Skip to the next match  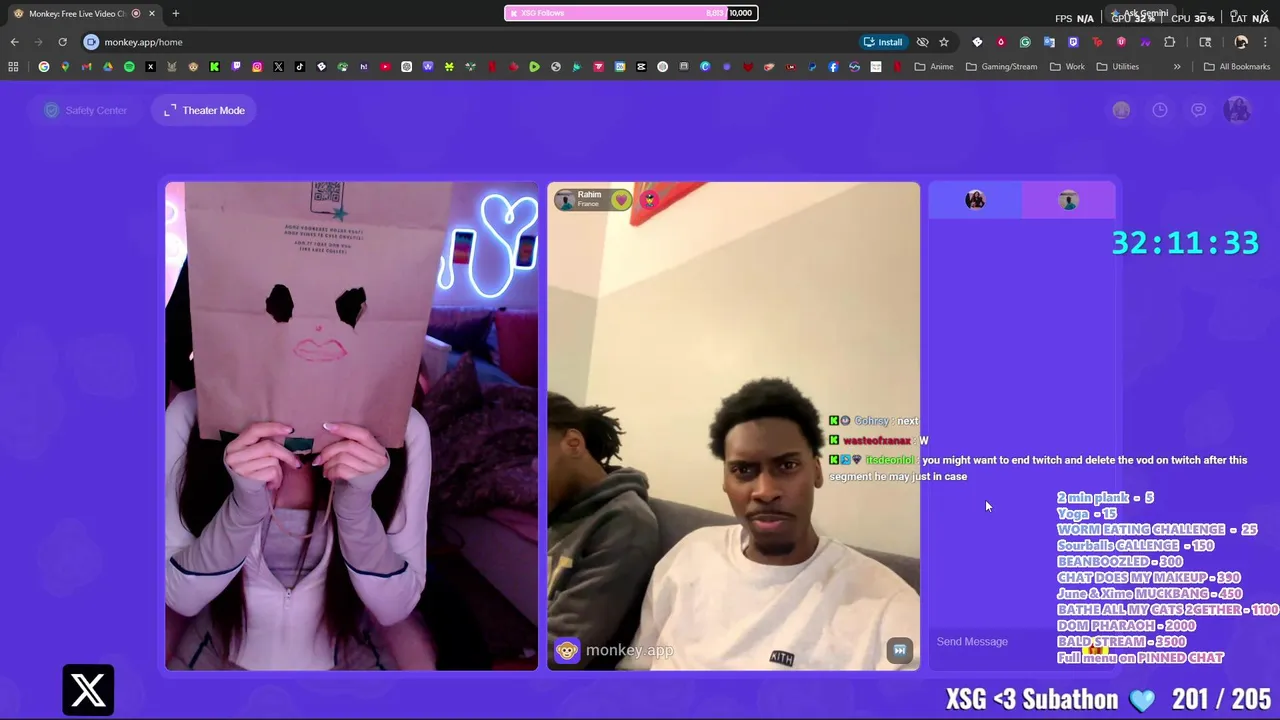tap(899, 651)
